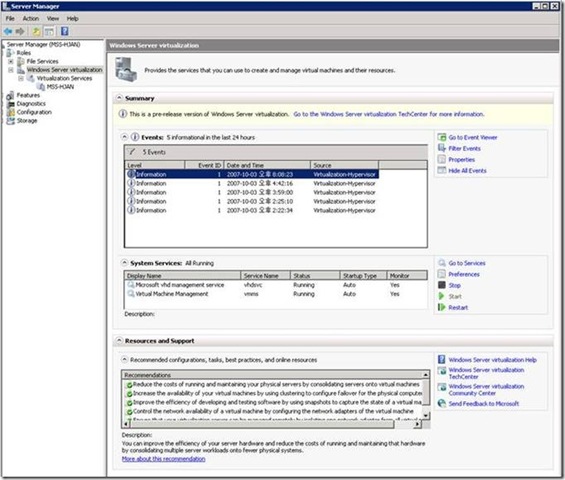
Task: Open the View menu
Action: (x=53, y=18)
